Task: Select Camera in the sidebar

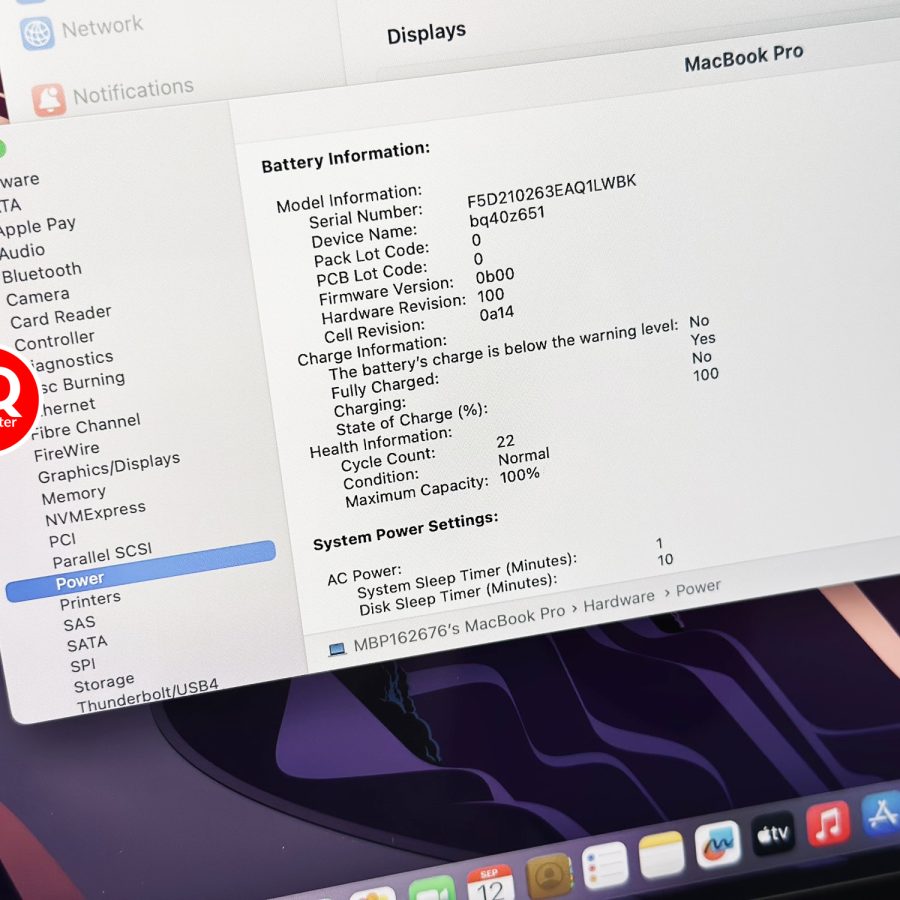Action: click(x=38, y=297)
